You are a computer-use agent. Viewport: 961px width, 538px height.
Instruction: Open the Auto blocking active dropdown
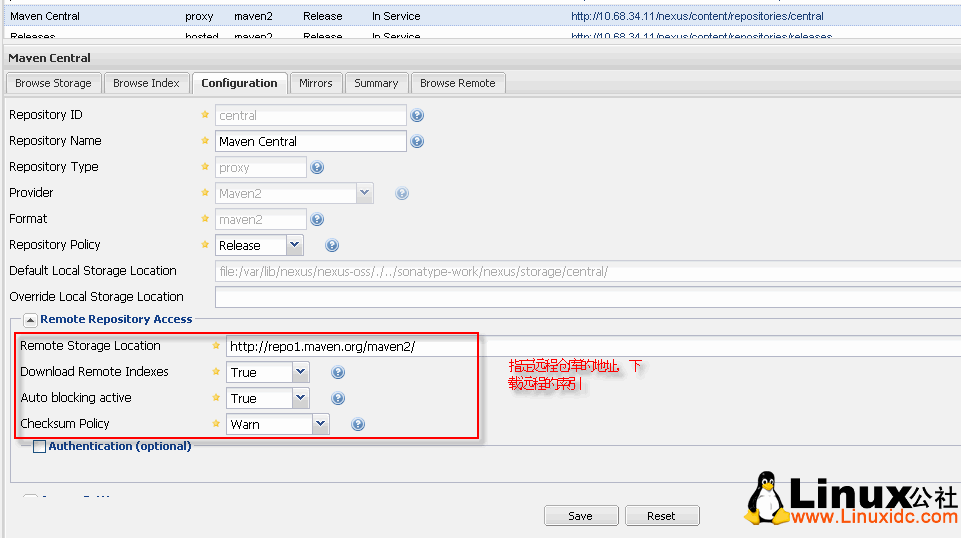pyautogui.click(x=300, y=398)
